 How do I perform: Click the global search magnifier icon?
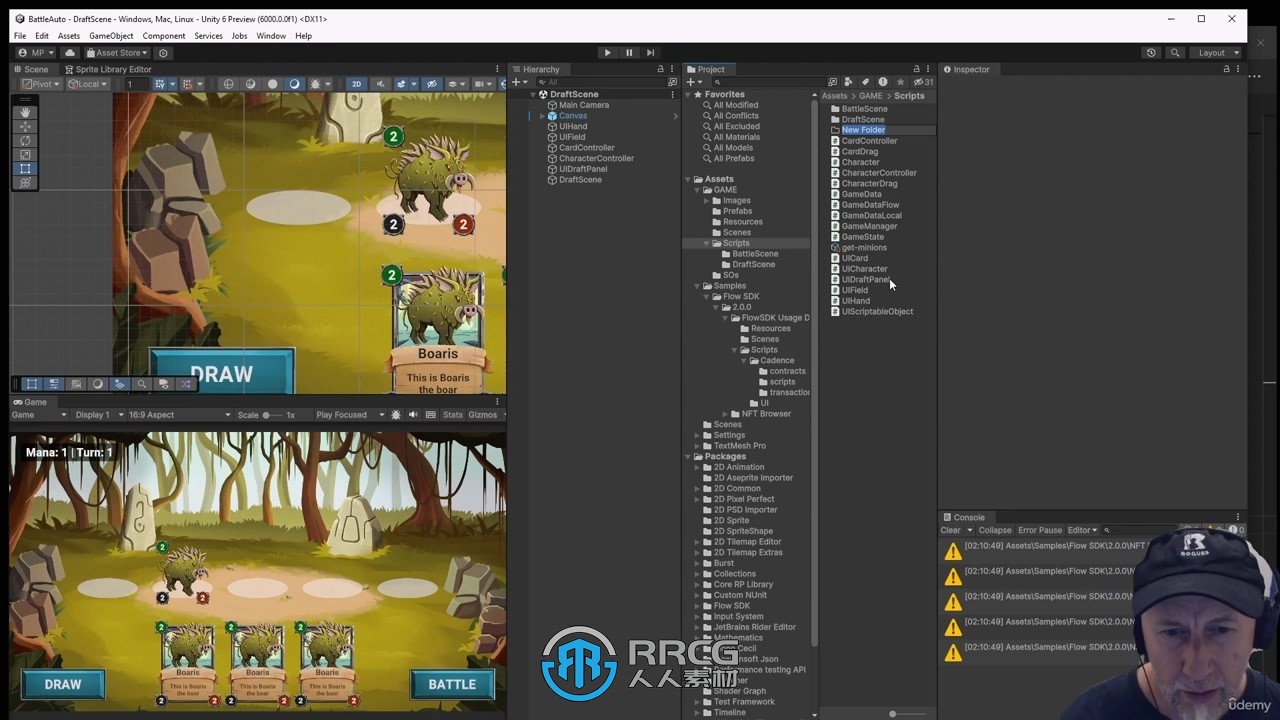coord(1175,52)
